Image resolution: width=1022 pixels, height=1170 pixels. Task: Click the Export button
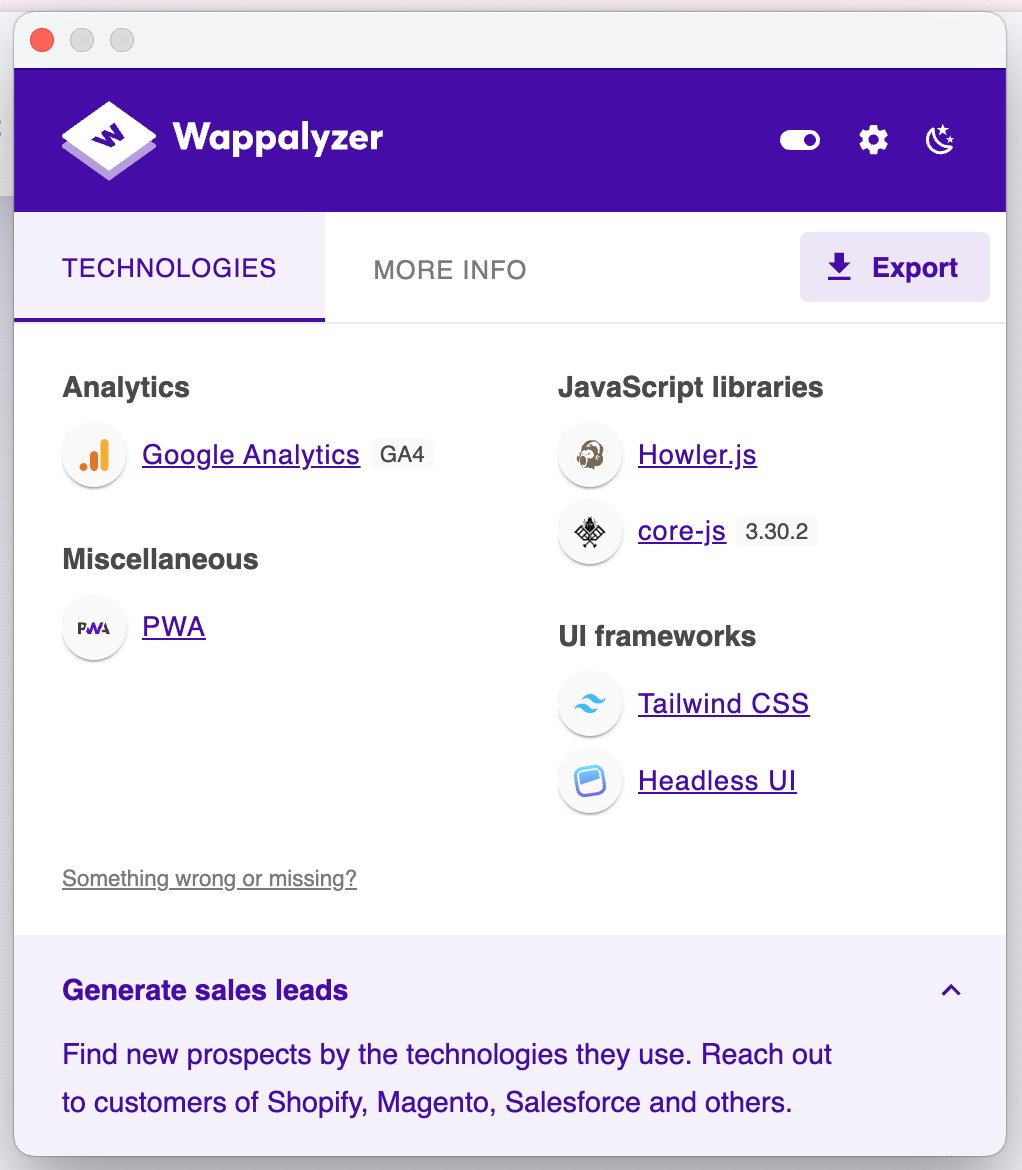(x=894, y=267)
